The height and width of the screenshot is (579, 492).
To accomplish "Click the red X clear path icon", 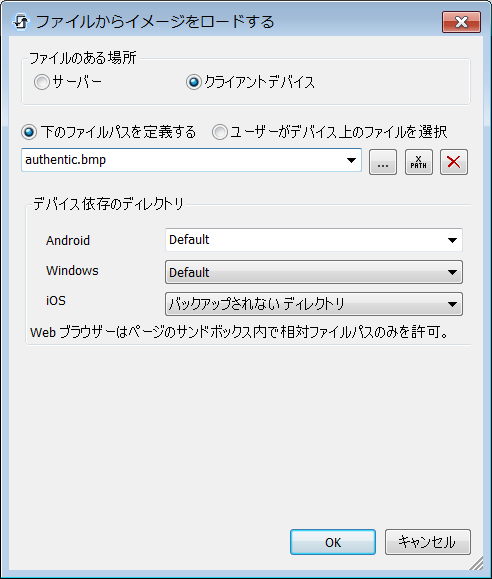I will [x=454, y=162].
